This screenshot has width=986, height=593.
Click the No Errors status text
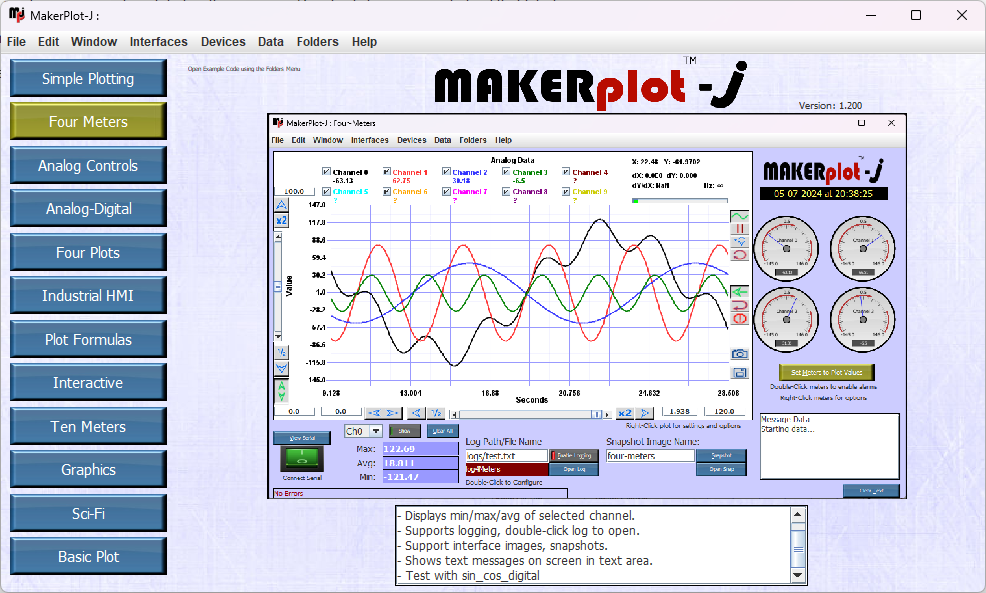pyautogui.click(x=289, y=494)
